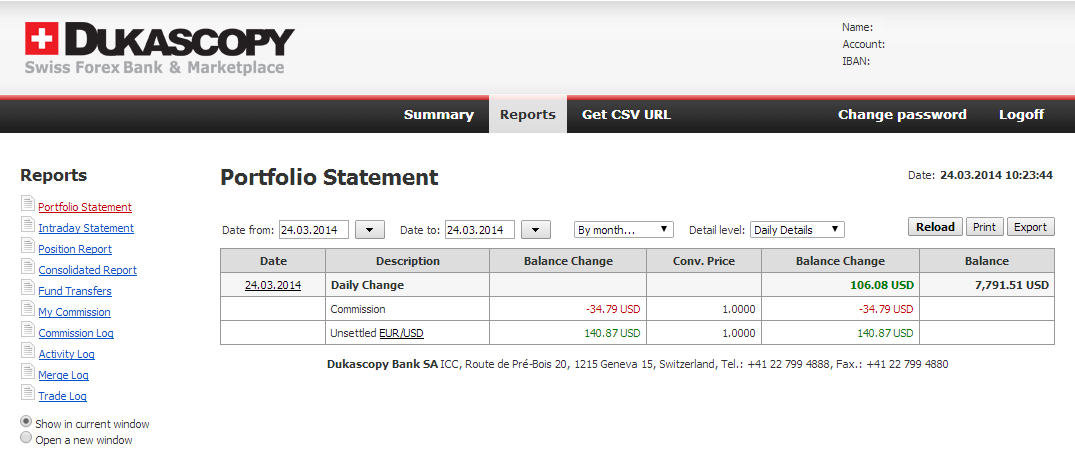Click document icon beside Consolidated Report
Screen dimensions: 1075x474
coord(27,267)
